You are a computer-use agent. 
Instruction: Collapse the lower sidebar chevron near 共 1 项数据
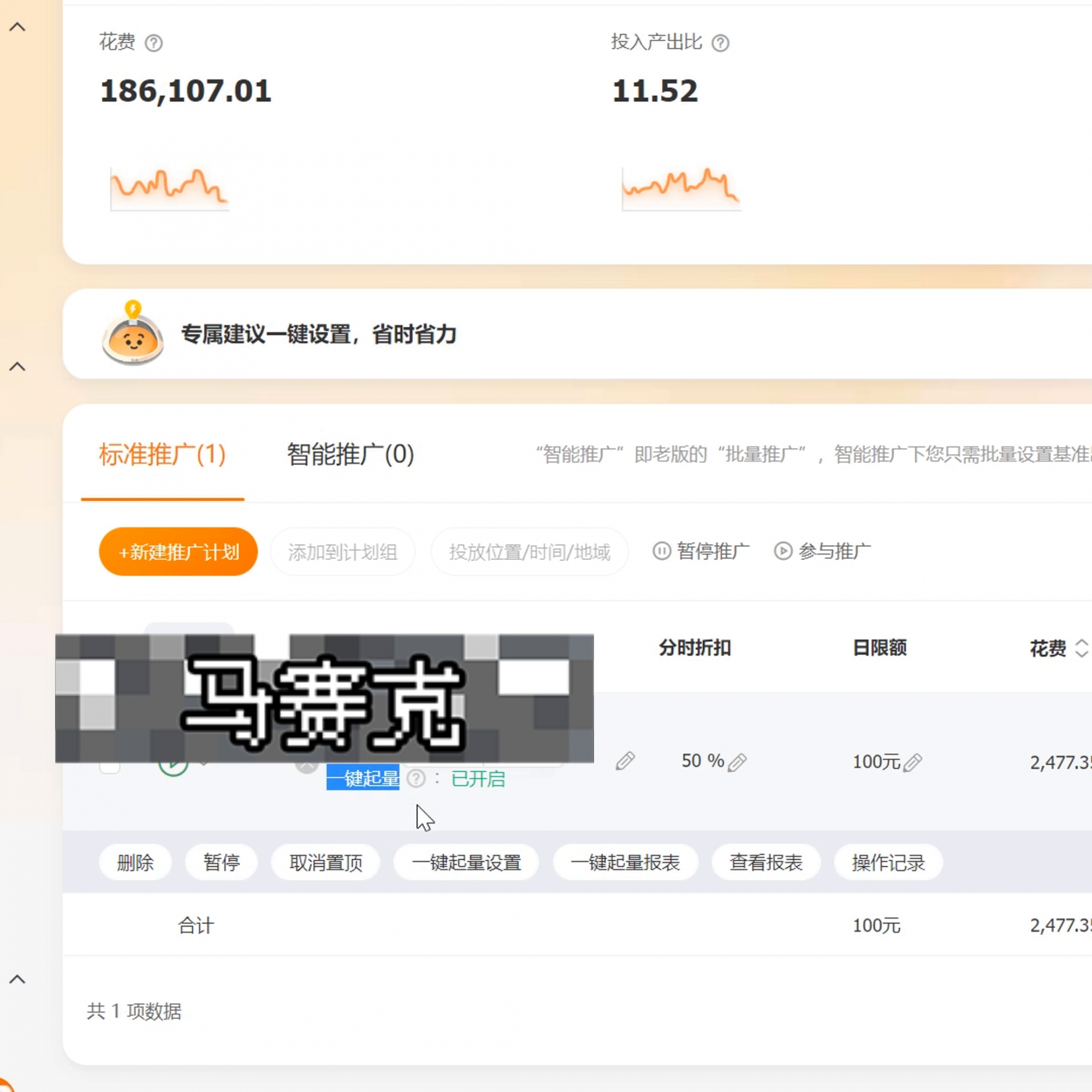click(x=17, y=979)
